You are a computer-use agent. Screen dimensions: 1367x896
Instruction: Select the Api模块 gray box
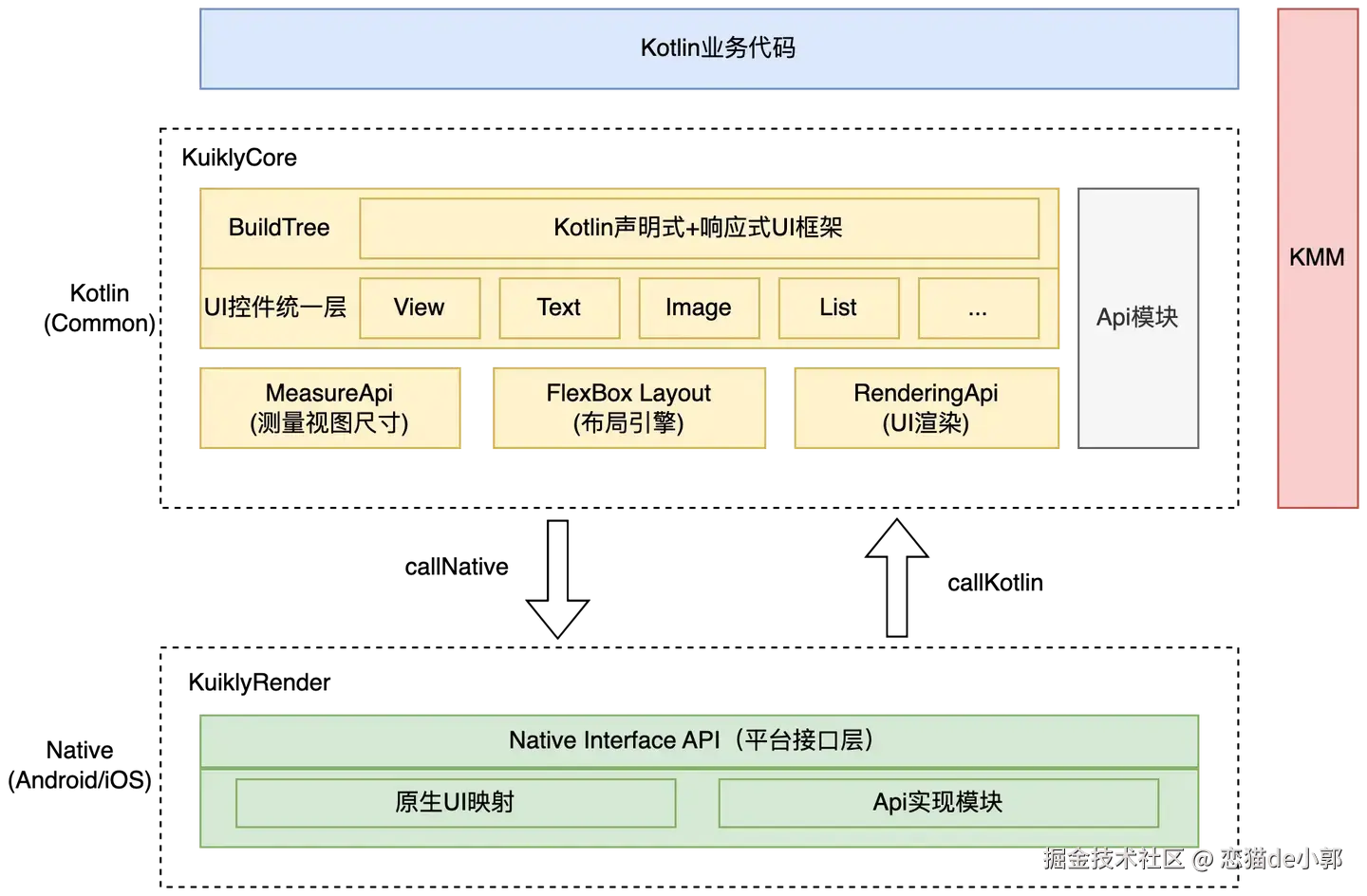(x=1138, y=318)
